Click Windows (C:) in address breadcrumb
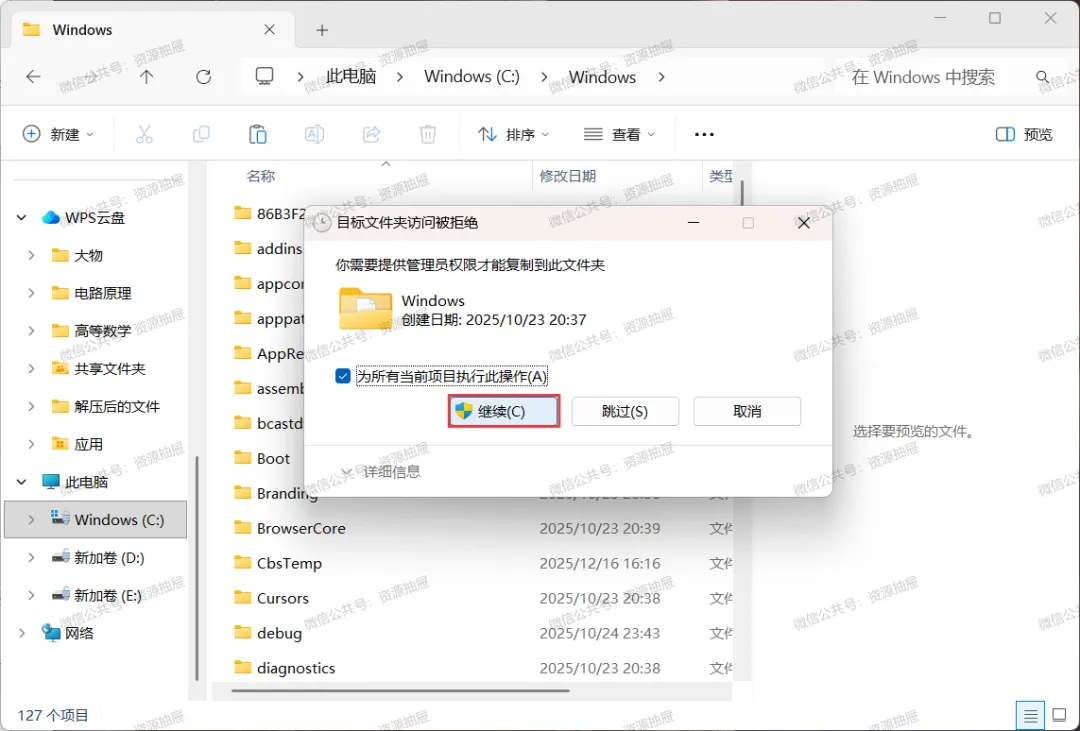1080x731 pixels. pos(472,76)
